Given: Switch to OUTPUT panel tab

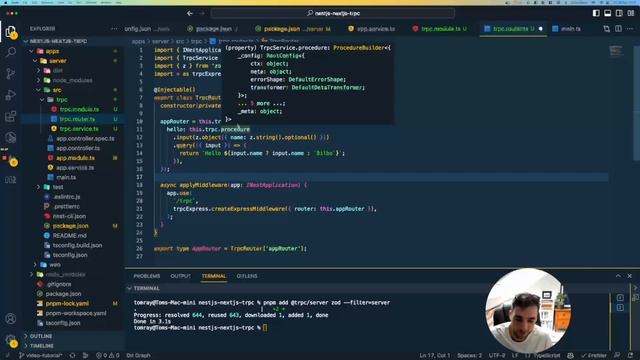Looking at the screenshot, I should click(x=180, y=276).
